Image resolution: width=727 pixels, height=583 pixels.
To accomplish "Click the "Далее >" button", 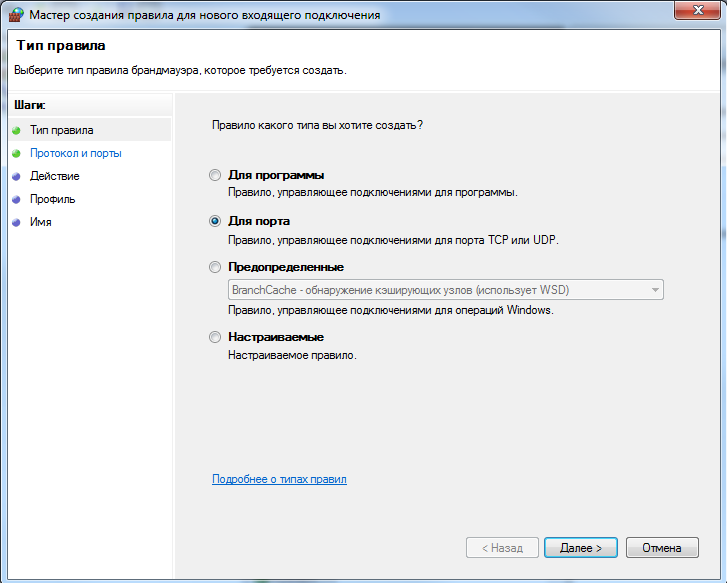I will point(580,548).
